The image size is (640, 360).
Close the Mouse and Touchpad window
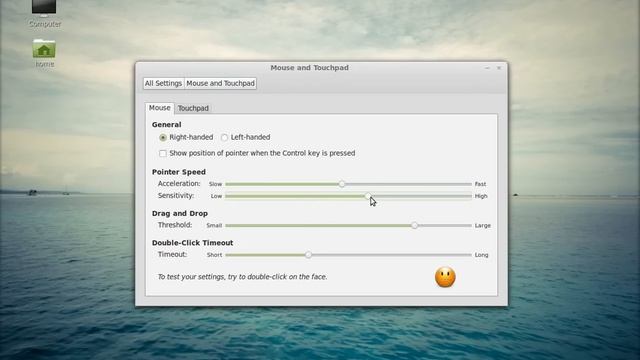pyautogui.click(x=499, y=68)
